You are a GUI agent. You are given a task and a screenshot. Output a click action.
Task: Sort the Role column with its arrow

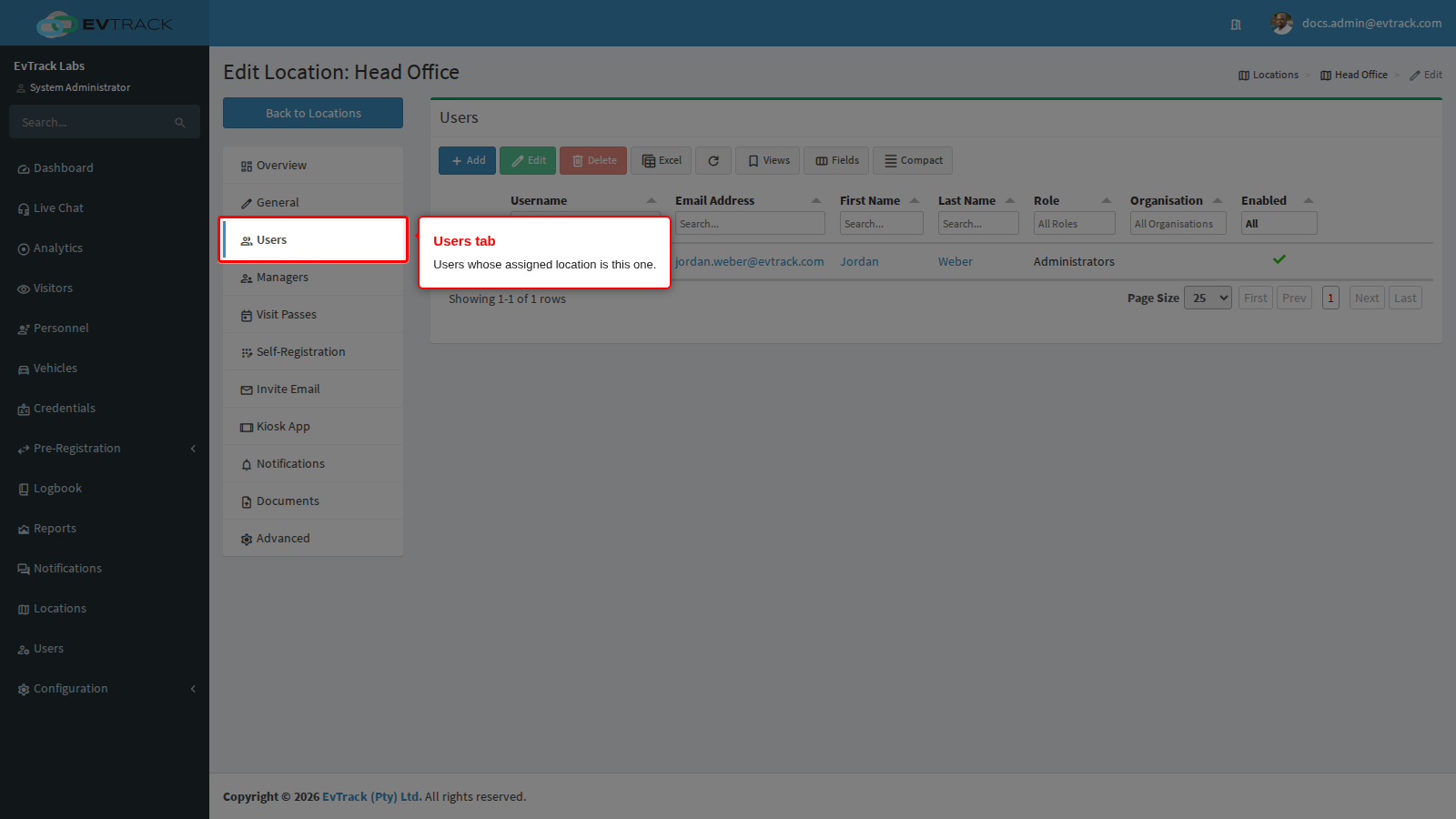1107,201
